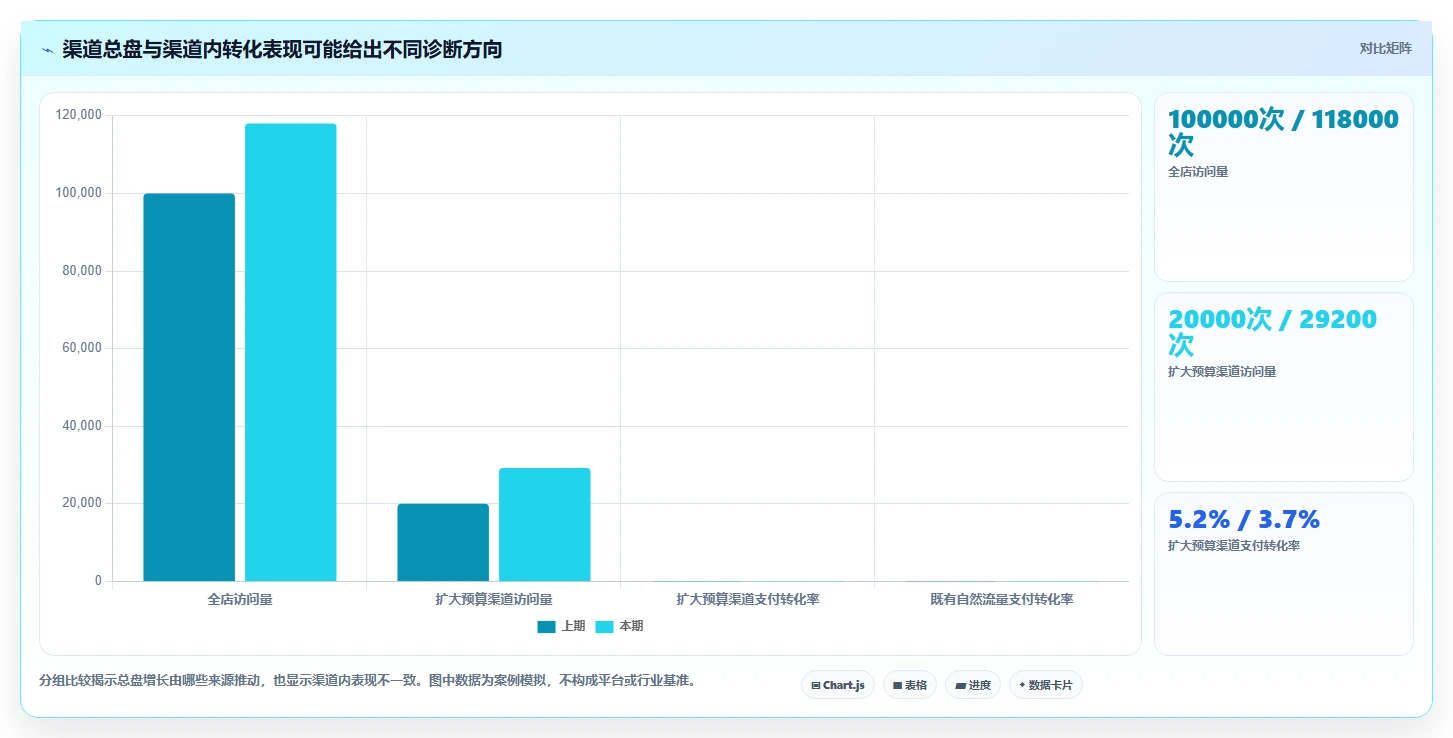
Task: Click the 扩大预算渠道访问量 上期 bar
Action: pyautogui.click(x=443, y=542)
